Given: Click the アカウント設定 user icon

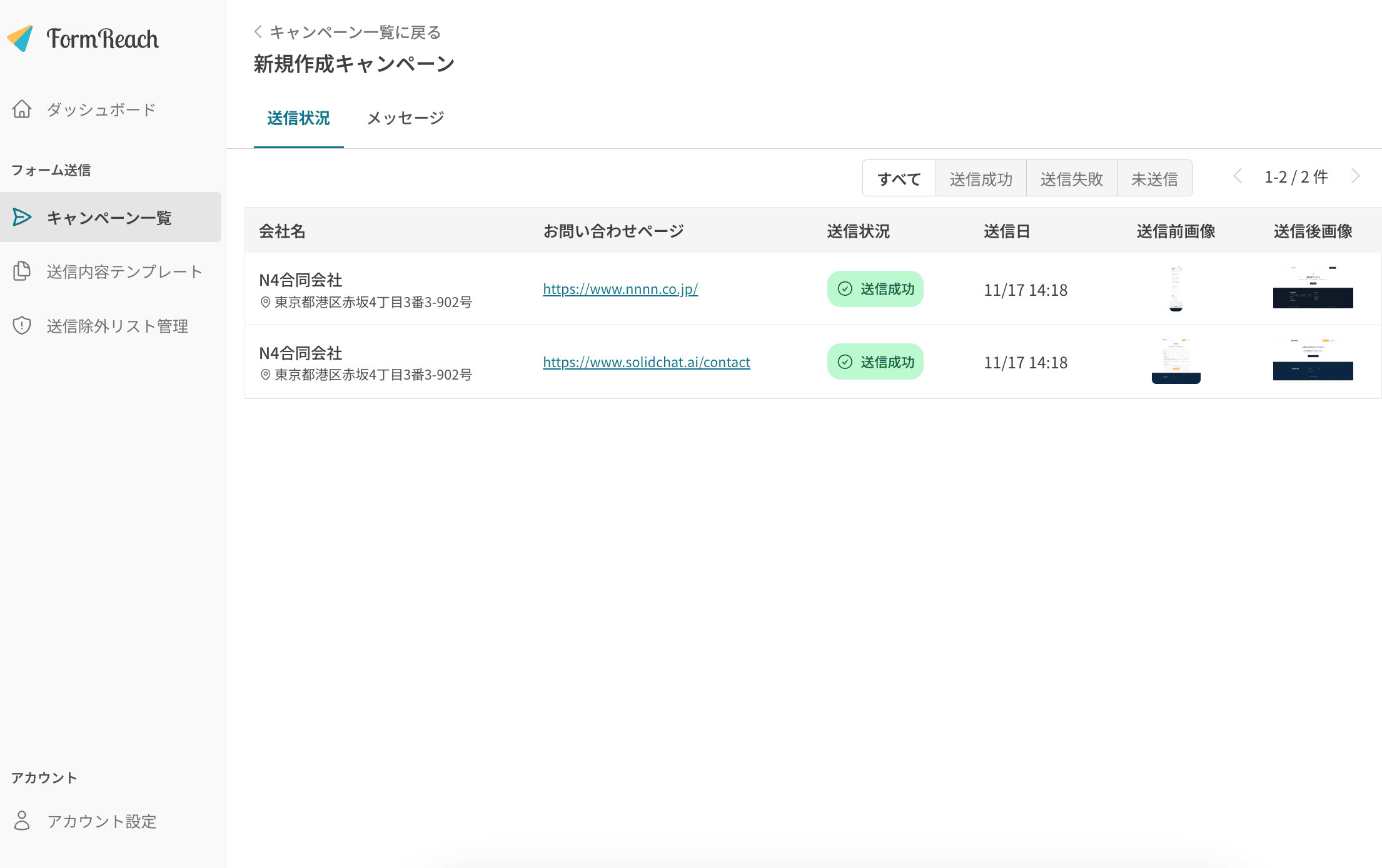Looking at the screenshot, I should tap(23, 821).
